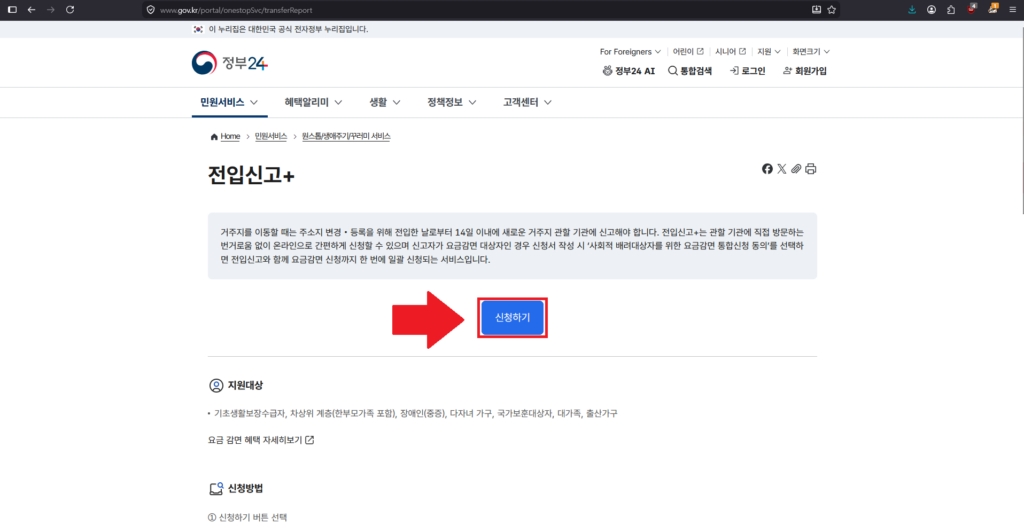Click the red shield extension icon with badge
This screenshot has height=525, width=1024.
click(972, 9)
